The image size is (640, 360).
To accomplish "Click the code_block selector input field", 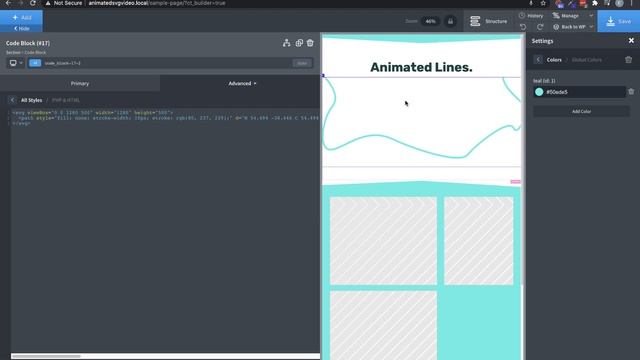I will (x=167, y=63).
